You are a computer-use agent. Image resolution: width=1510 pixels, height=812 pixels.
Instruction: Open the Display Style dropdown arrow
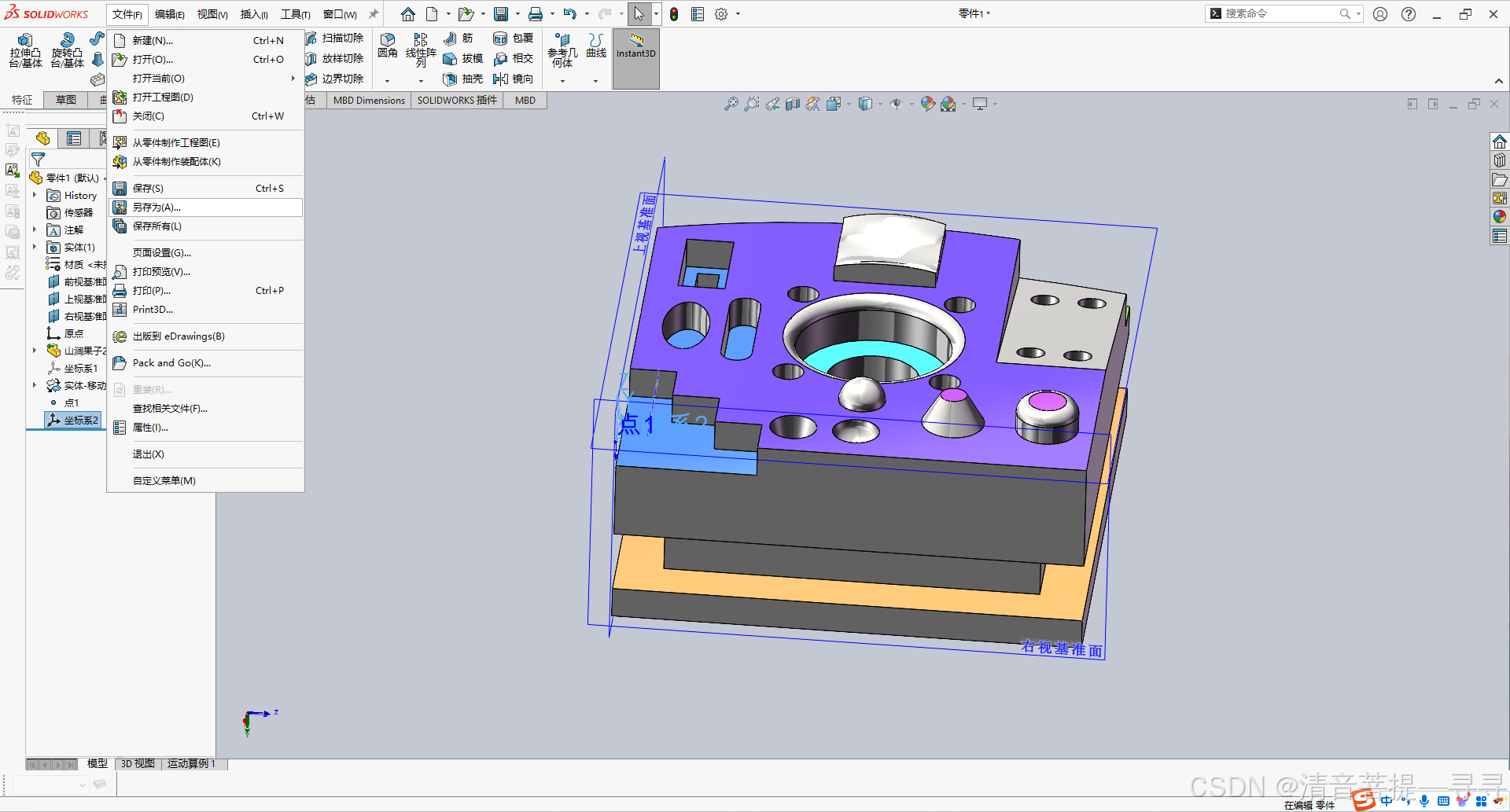[880, 104]
